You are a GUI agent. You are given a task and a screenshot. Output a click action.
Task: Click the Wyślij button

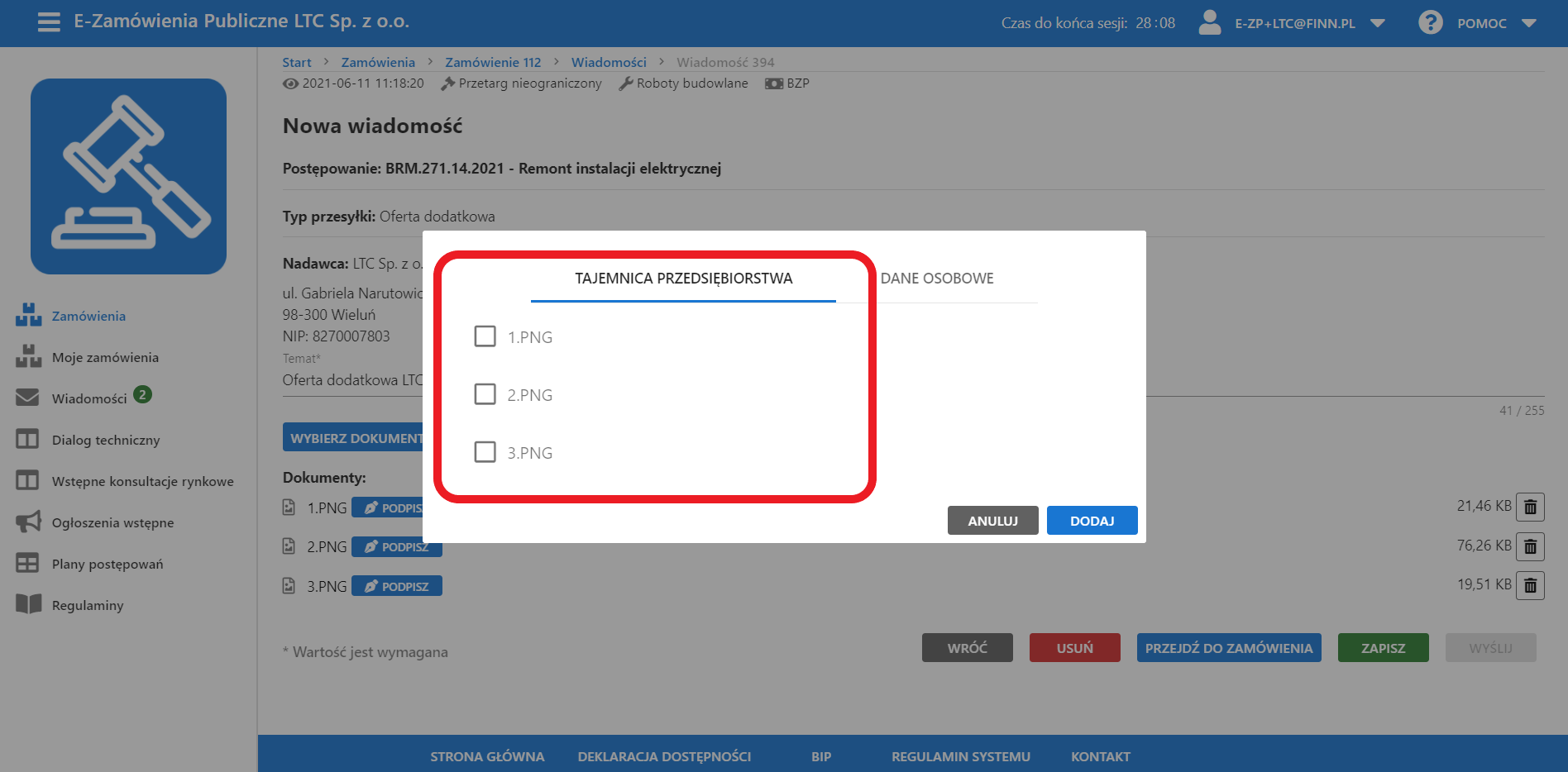[1491, 648]
